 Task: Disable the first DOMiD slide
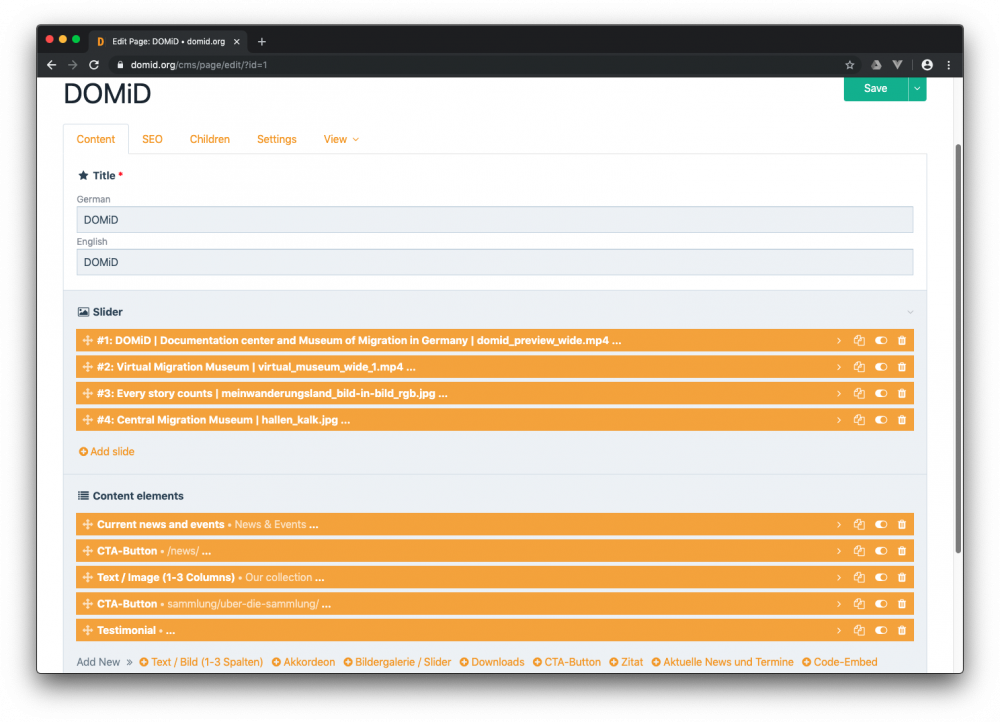point(881,340)
